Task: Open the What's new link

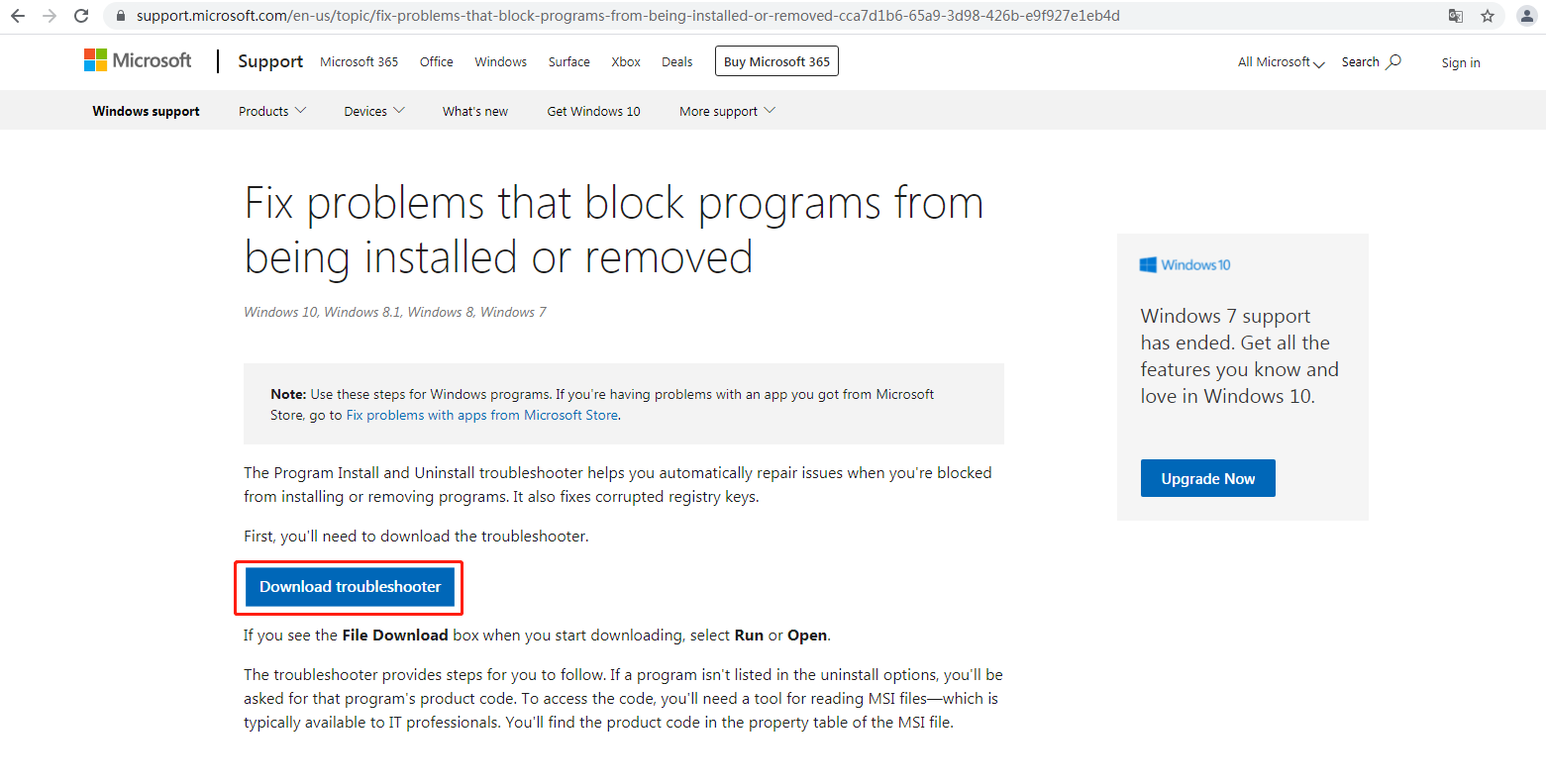Action: [475, 111]
